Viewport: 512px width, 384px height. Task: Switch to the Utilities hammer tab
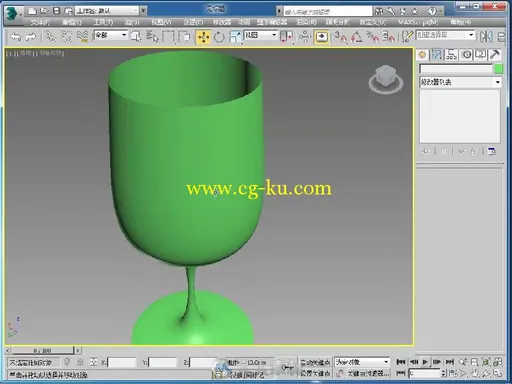tap(495, 55)
